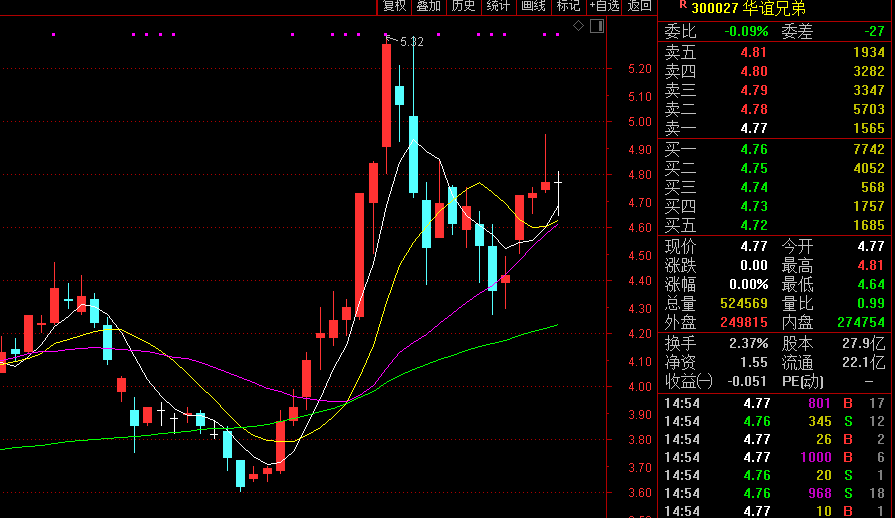Viewport: 895px width, 518px height.
Task: Click the diamond marker icon above chart
Action: pyautogui.click(x=577, y=26)
